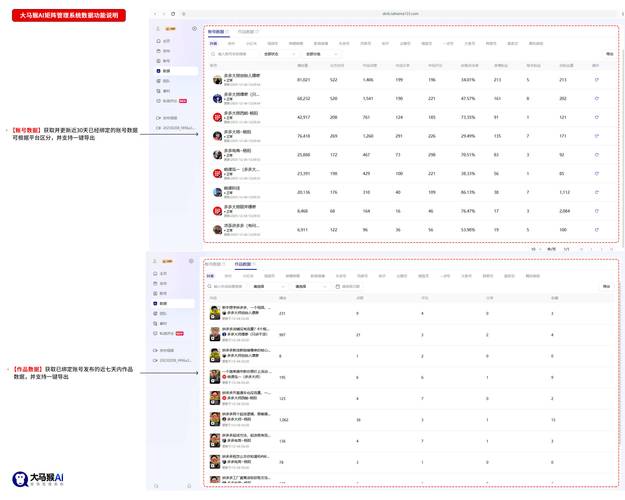This screenshot has width=625, height=500.
Task: Expand the page size selector under the account table
Action: point(537,248)
